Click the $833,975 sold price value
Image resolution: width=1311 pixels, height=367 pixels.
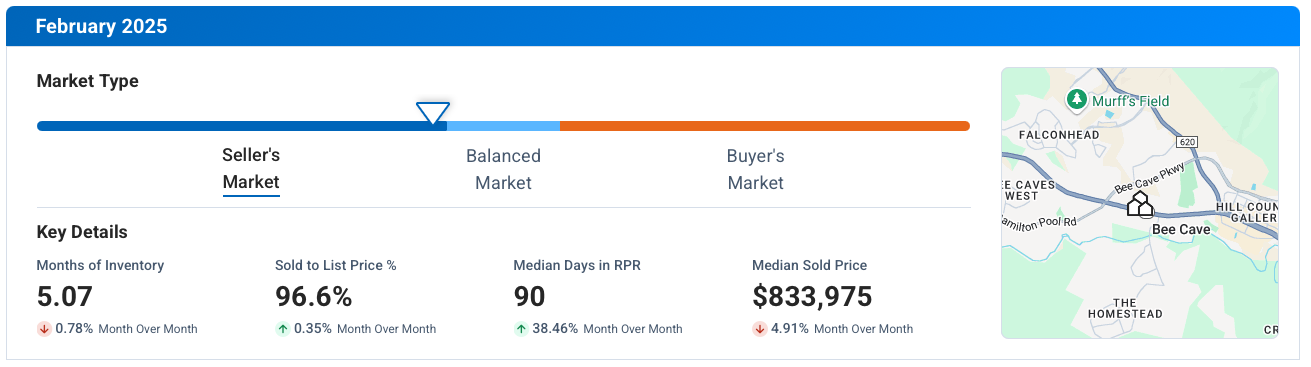tap(812, 297)
